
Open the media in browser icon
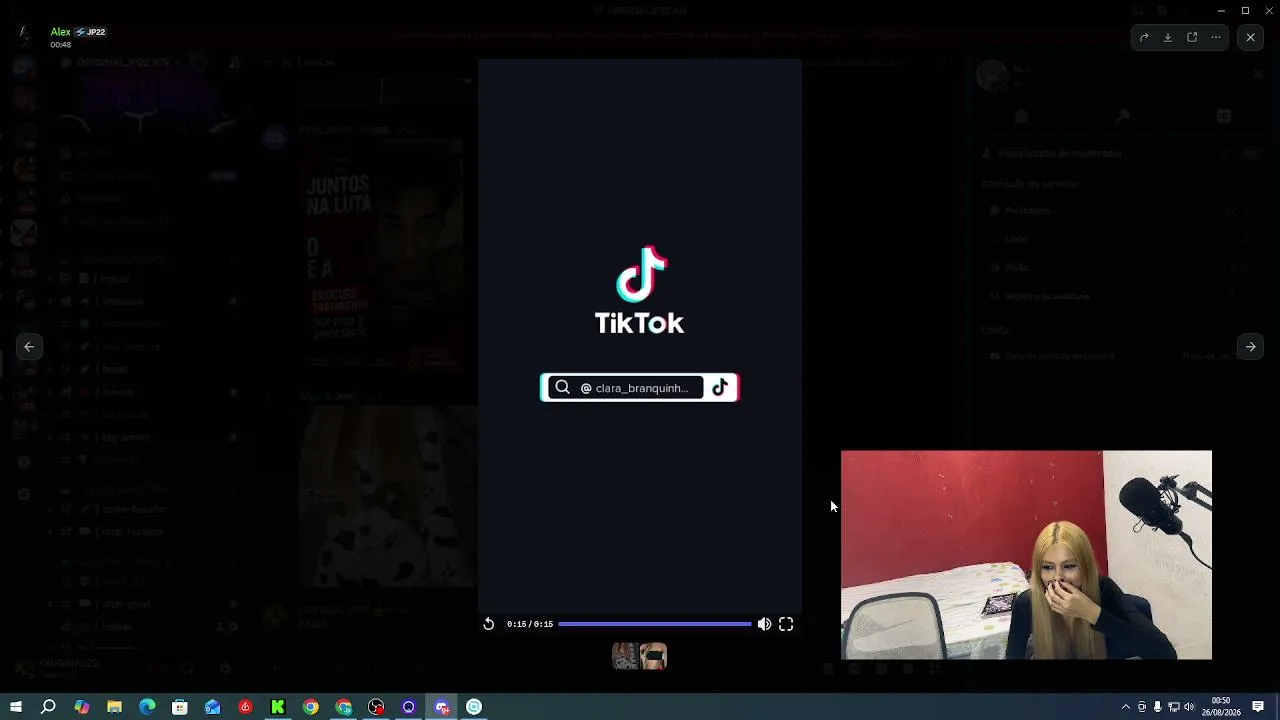(1192, 37)
